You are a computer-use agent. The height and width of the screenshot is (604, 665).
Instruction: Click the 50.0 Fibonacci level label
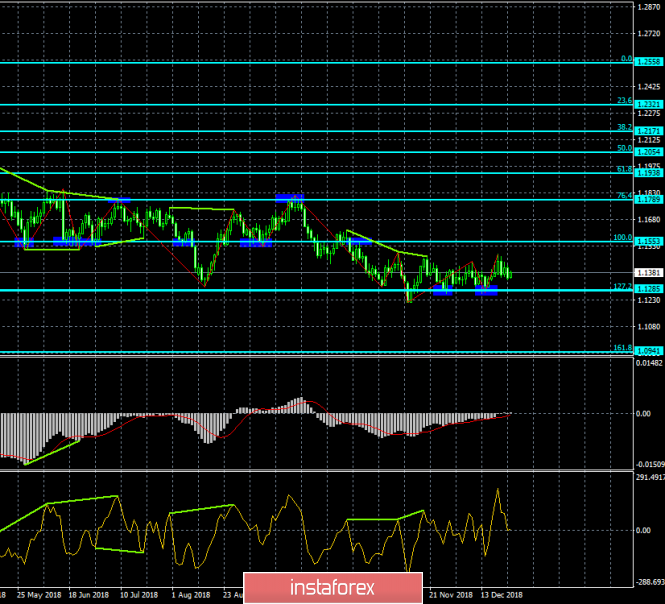[624, 148]
